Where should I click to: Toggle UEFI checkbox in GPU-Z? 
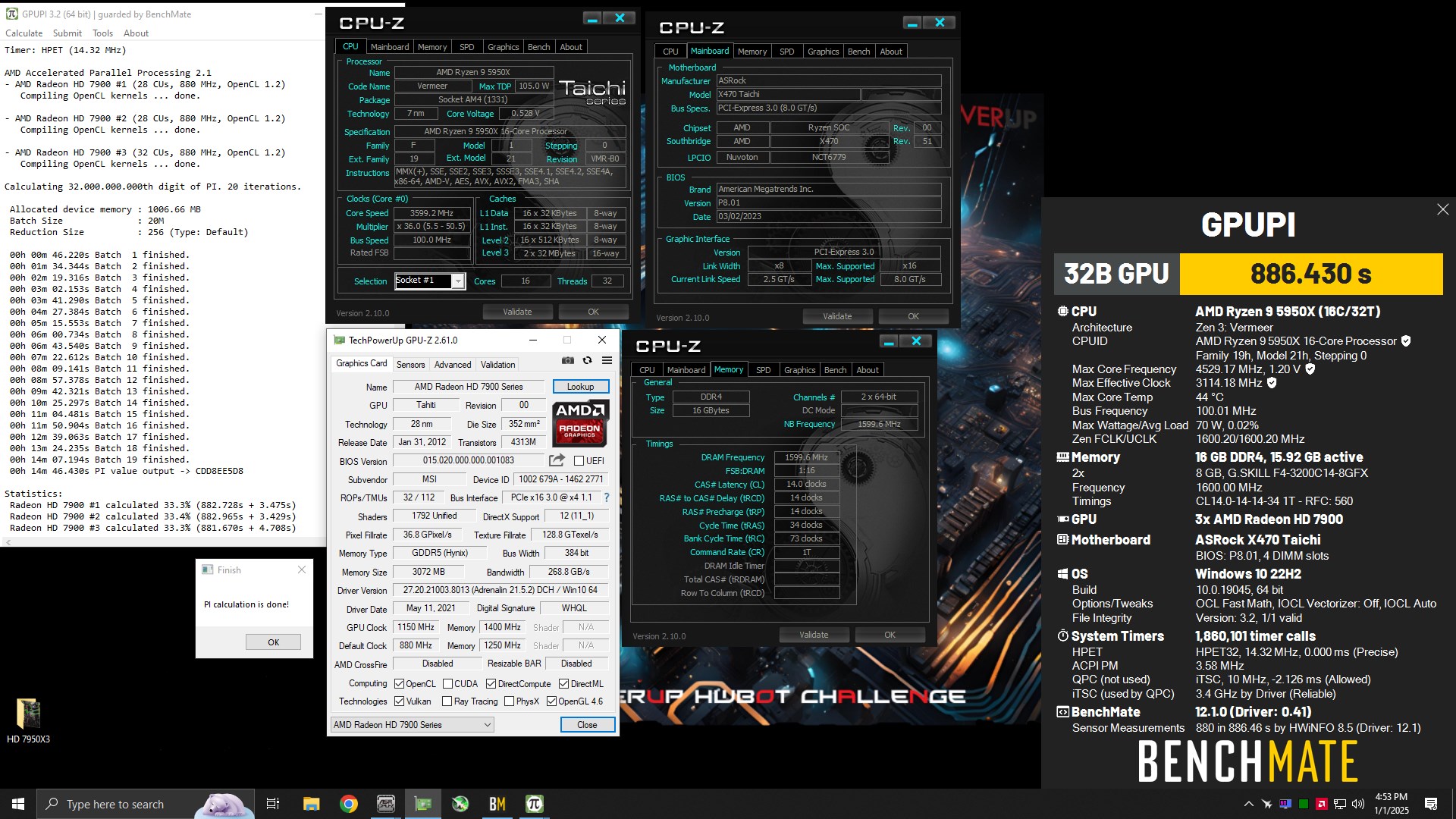click(579, 461)
